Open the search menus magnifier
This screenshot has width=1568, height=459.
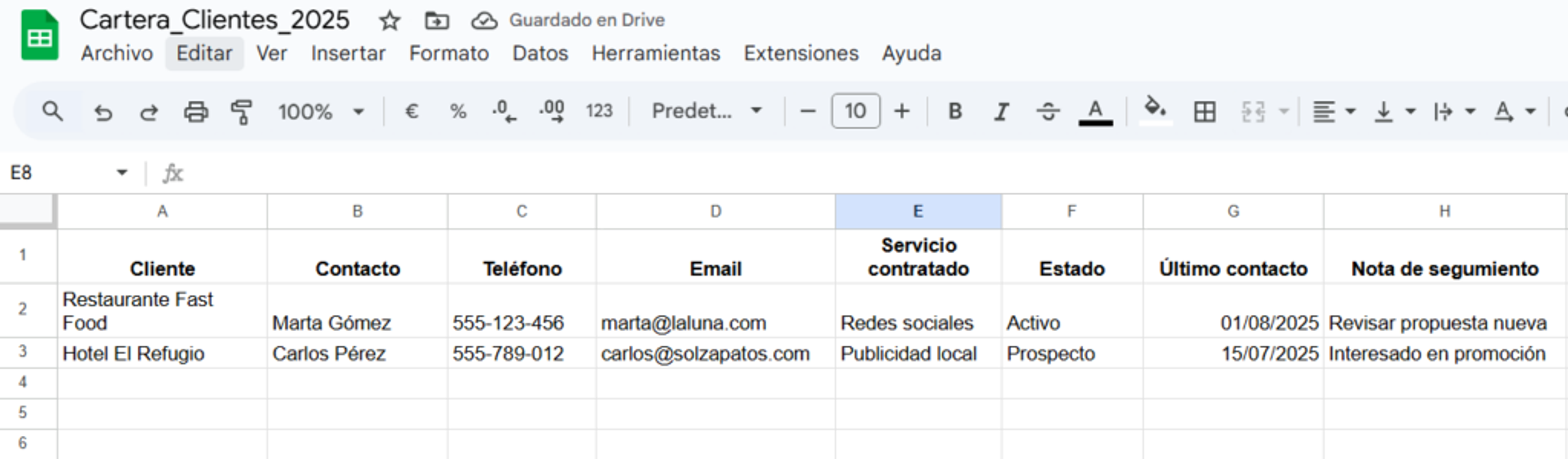point(52,111)
